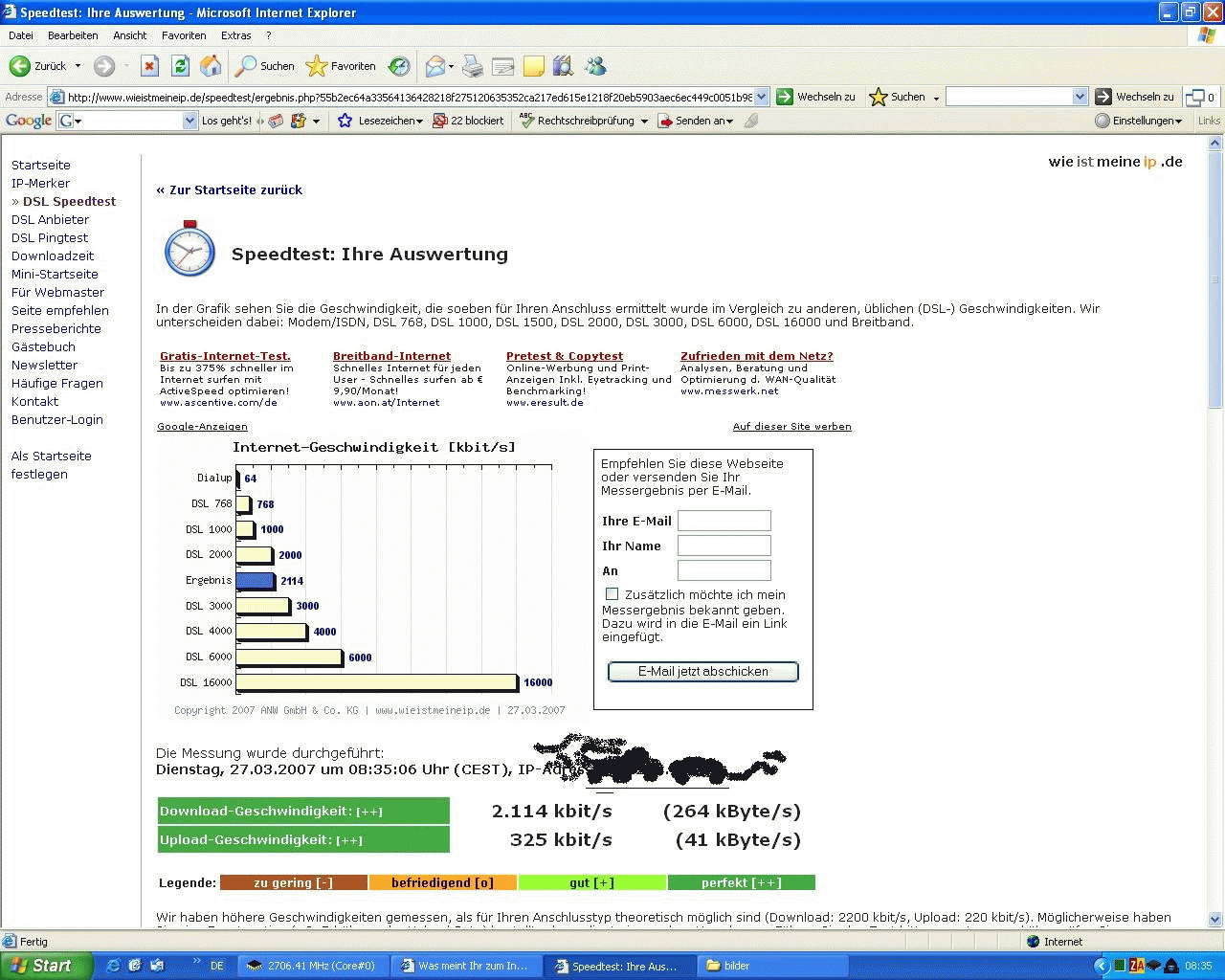Screen dimensions: 1225x980
Task: Click the research books toolbar icon
Action: pos(564,66)
